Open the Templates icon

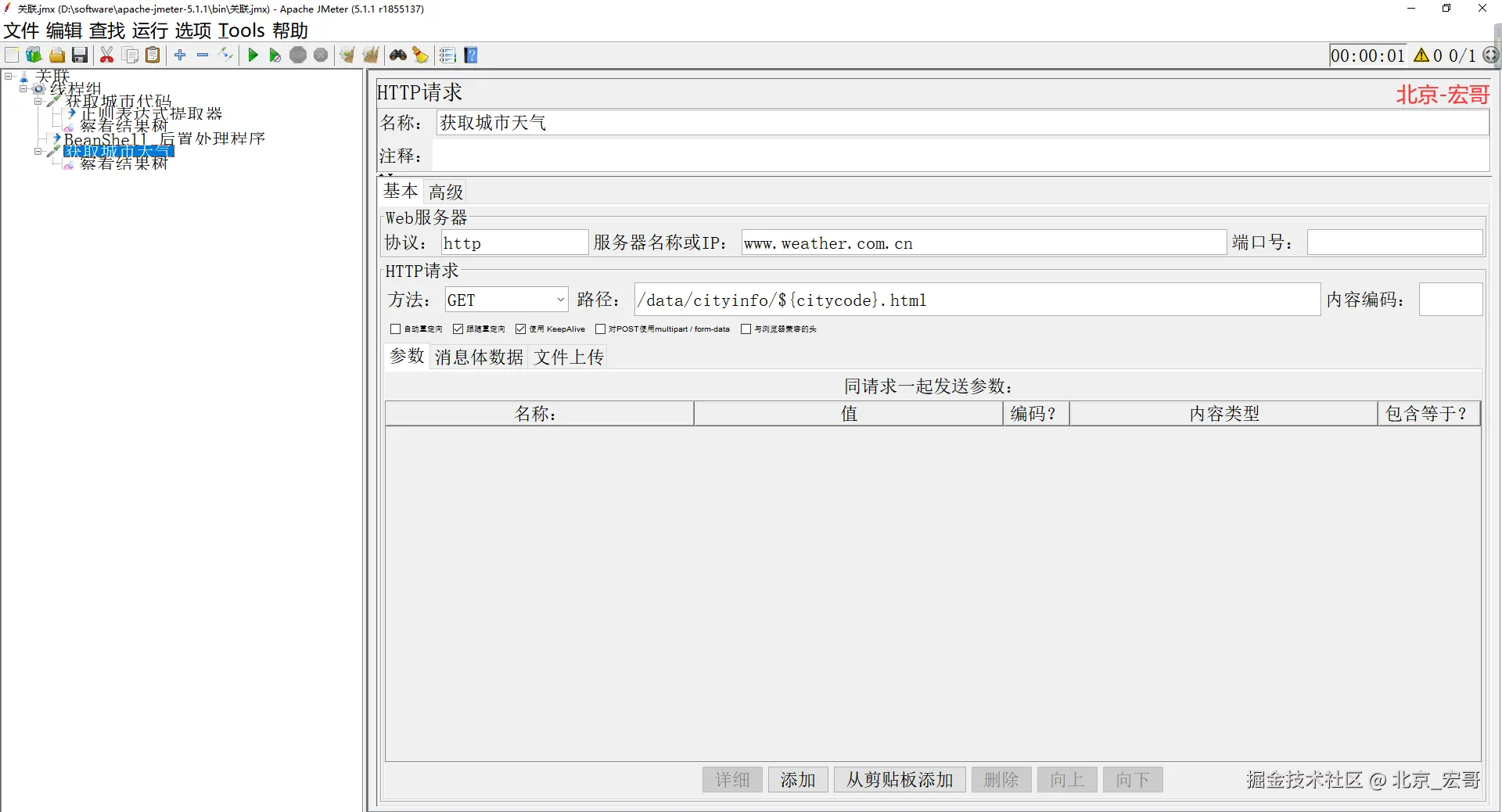point(34,55)
